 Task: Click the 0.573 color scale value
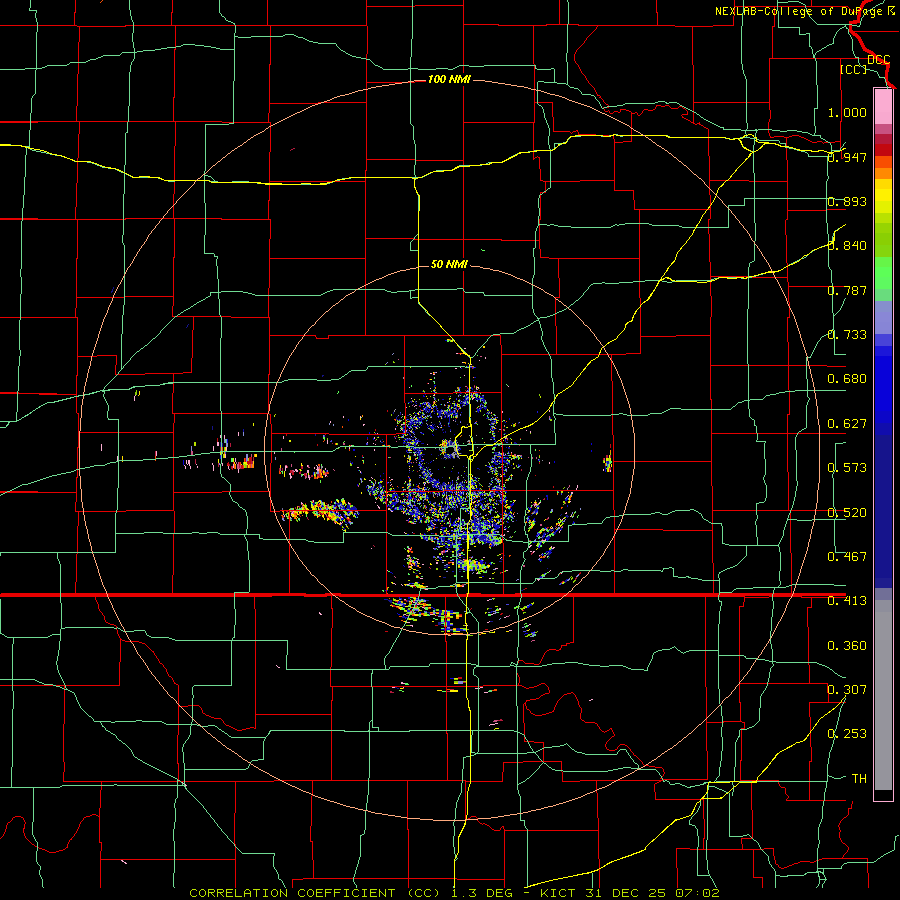pyautogui.click(x=847, y=468)
